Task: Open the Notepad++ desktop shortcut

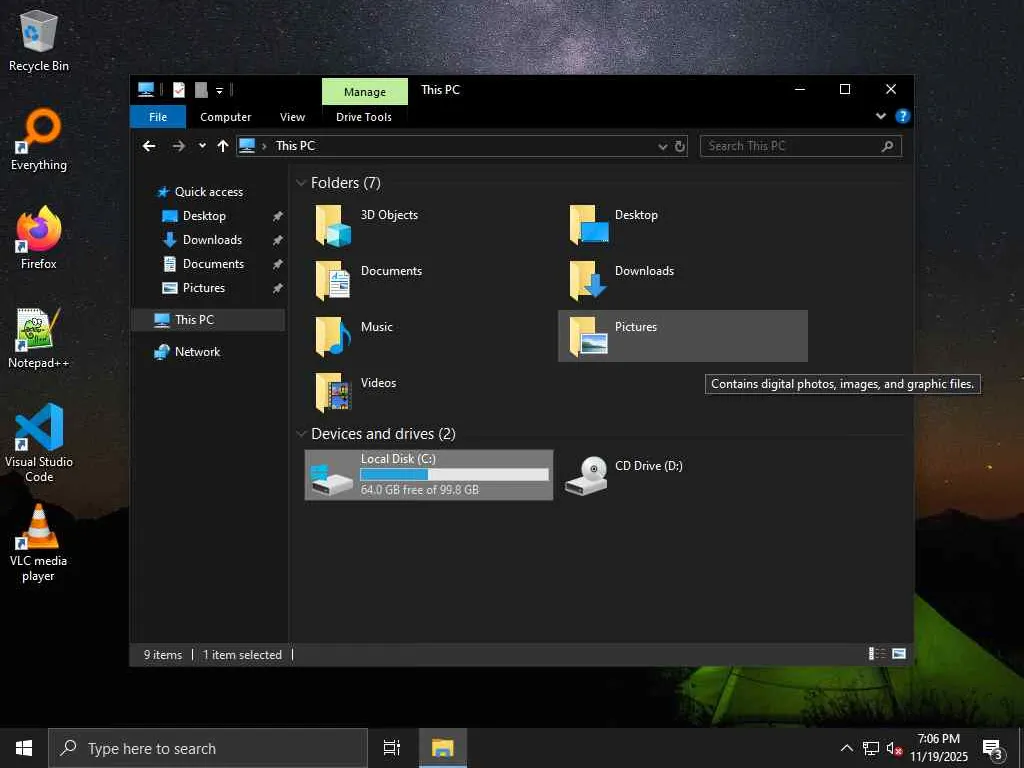Action: tap(39, 338)
